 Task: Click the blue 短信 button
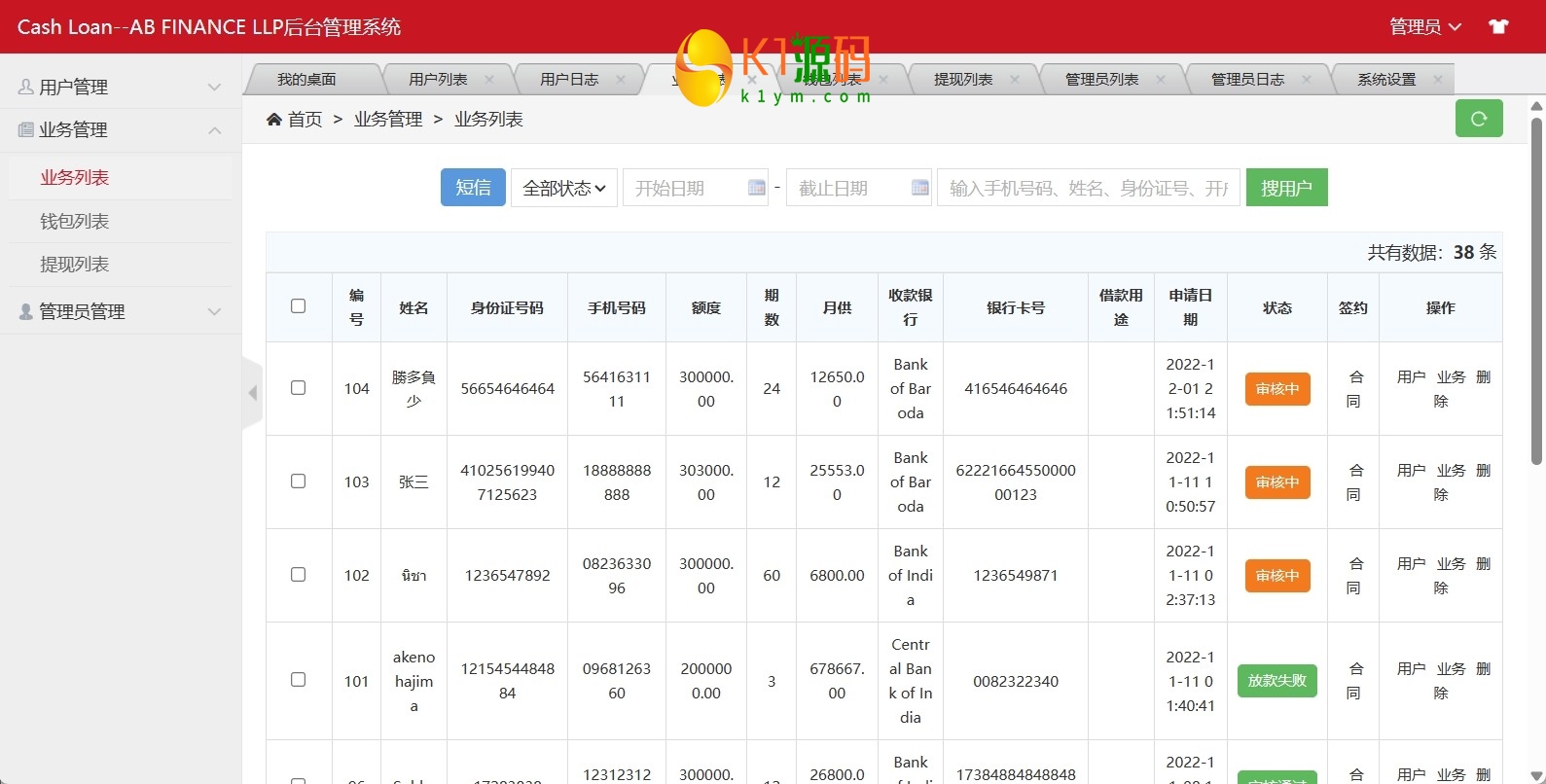(473, 188)
